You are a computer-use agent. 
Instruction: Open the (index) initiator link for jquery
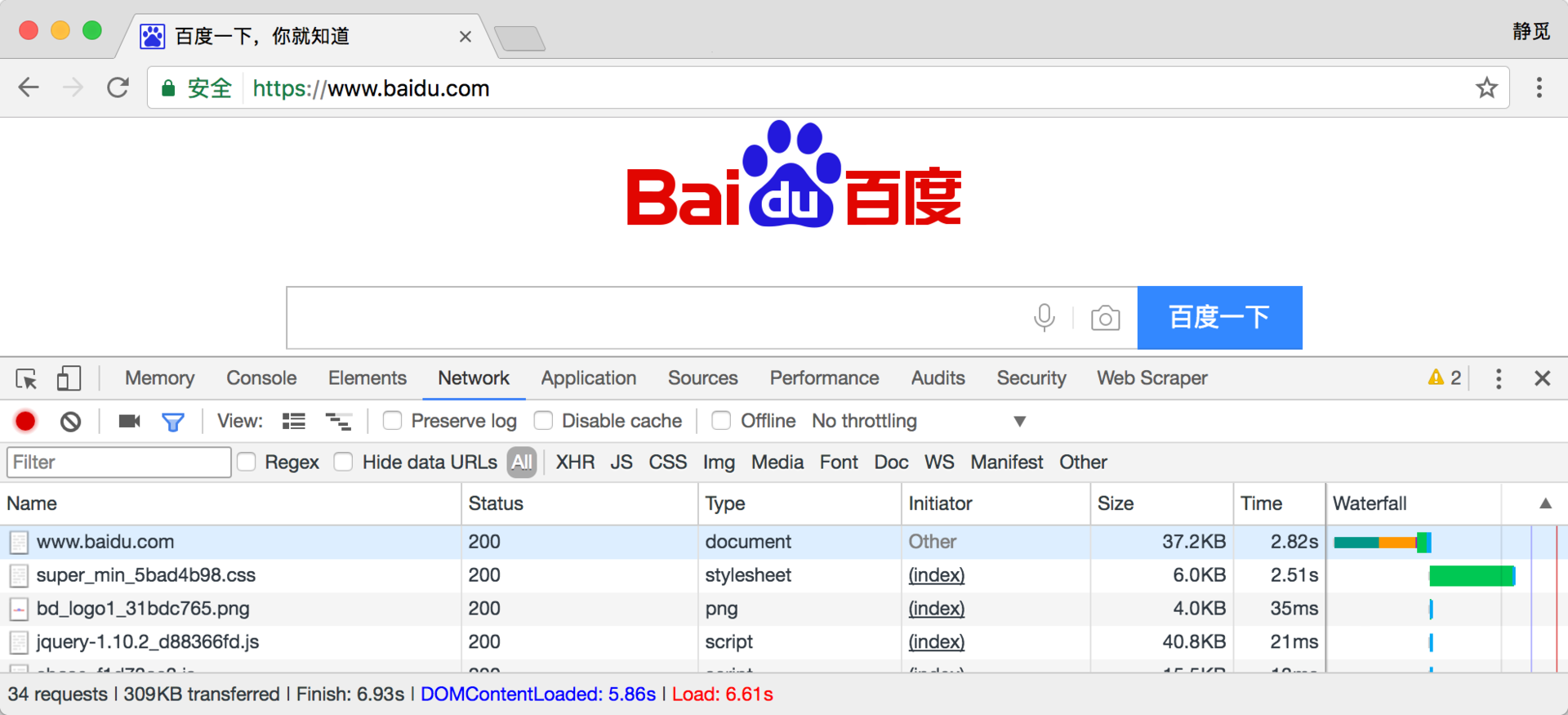pyautogui.click(x=937, y=642)
